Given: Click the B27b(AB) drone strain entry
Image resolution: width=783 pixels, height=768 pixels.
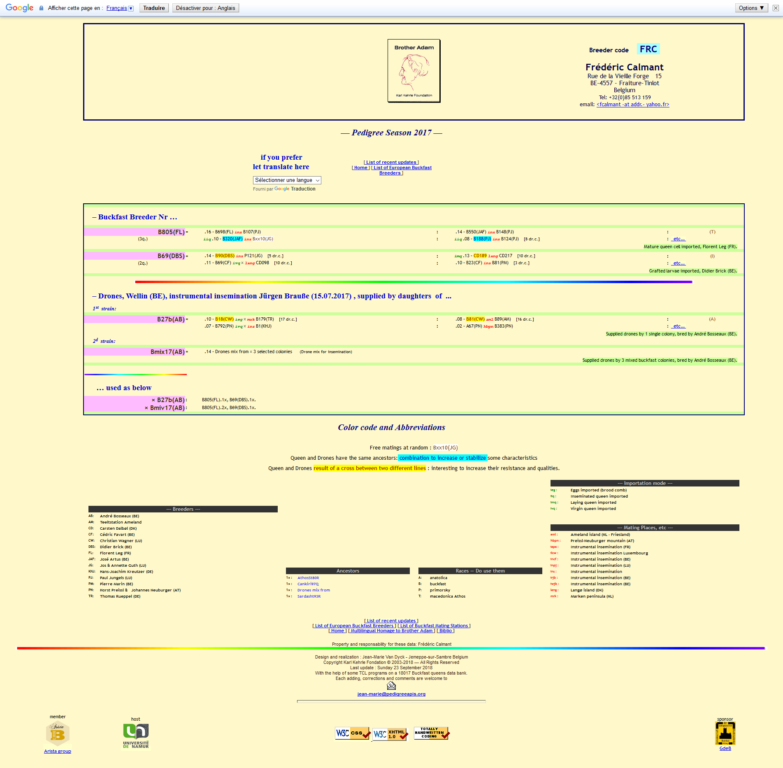Looking at the screenshot, I should point(171,319).
